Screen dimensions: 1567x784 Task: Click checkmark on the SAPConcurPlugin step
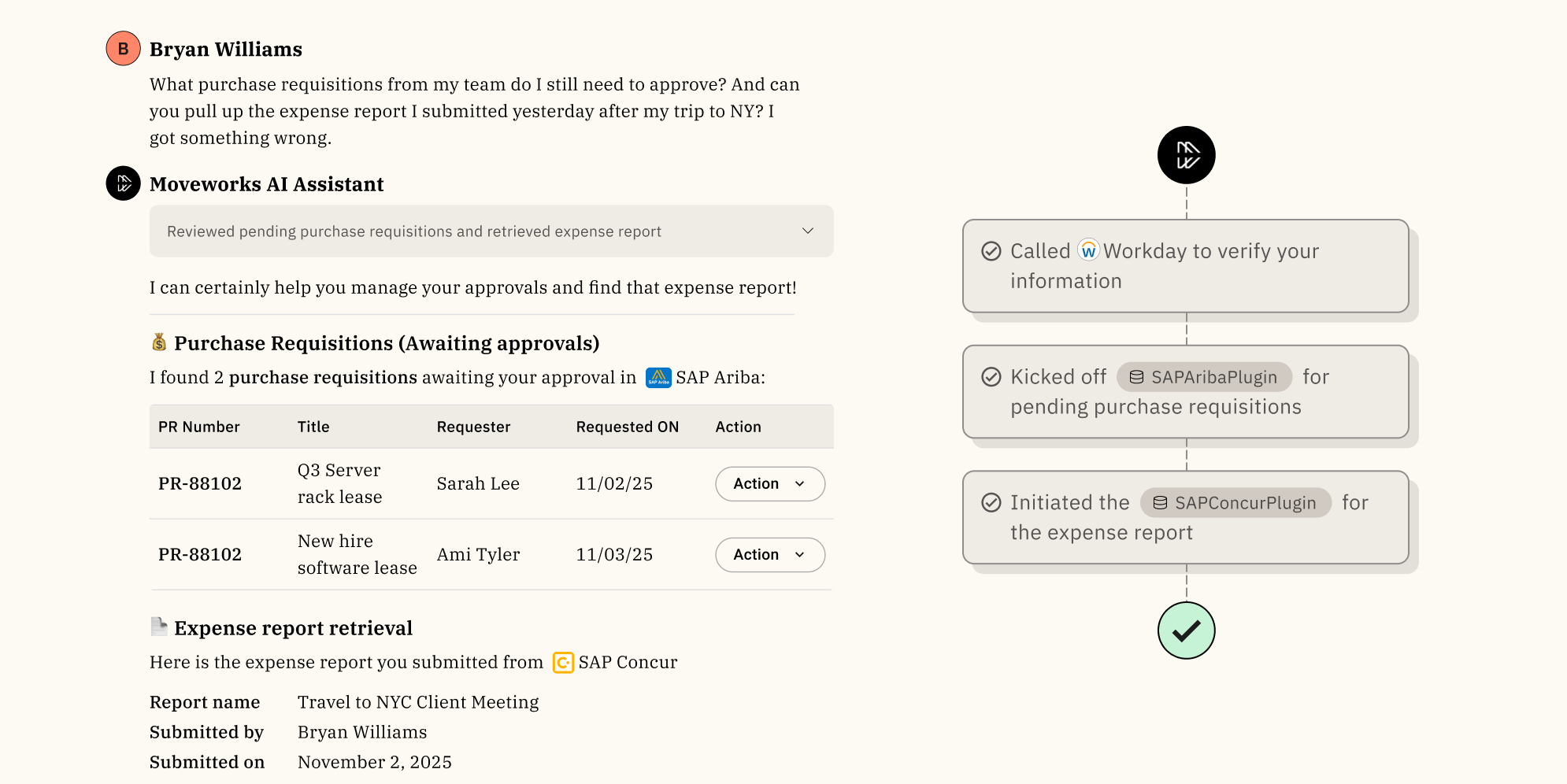[991, 502]
